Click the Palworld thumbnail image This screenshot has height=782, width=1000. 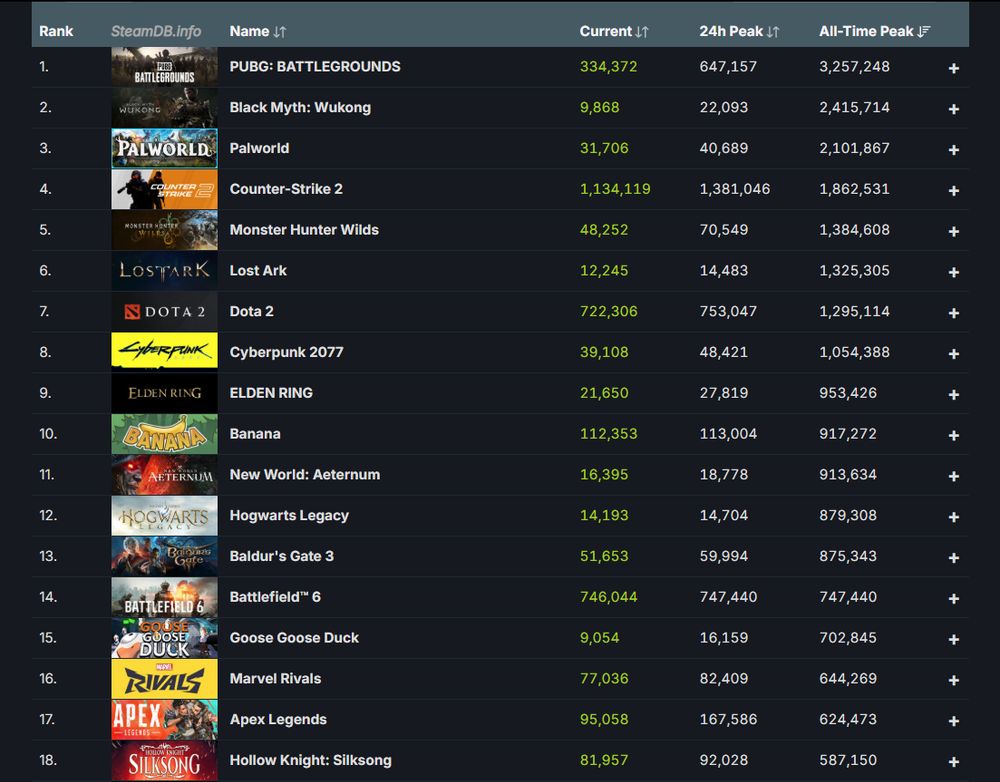tap(165, 148)
